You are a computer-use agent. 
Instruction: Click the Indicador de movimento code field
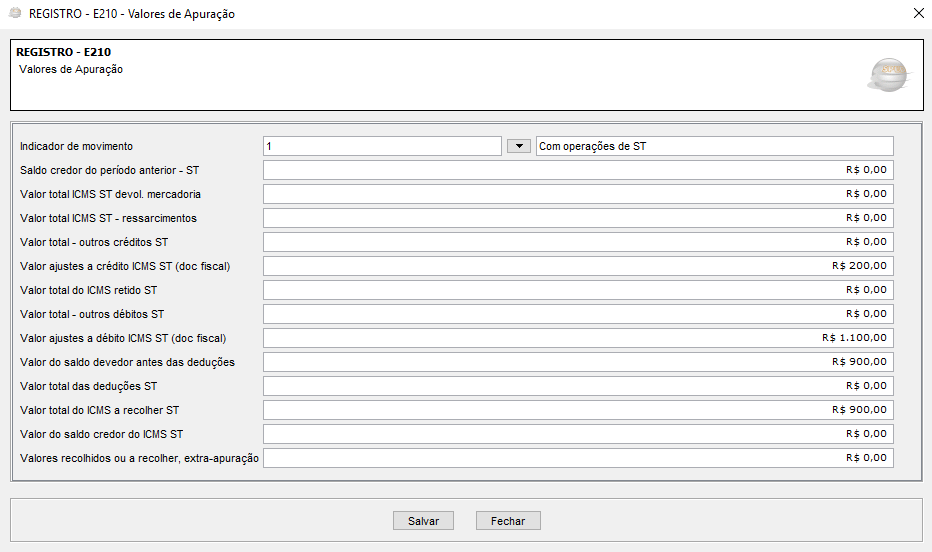pos(381,146)
